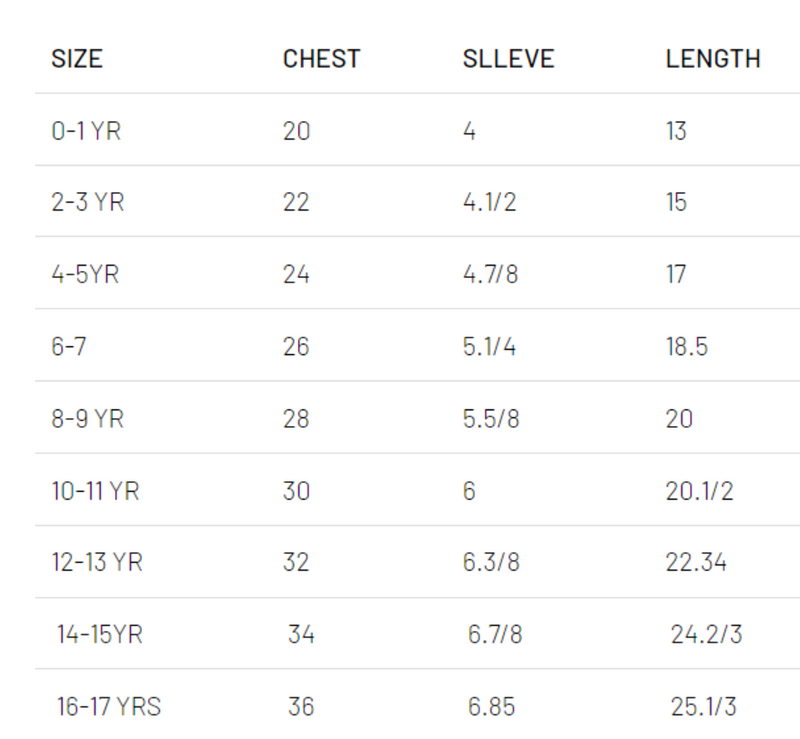Select the 2-3 YR size label
This screenshot has height=739, width=800.
pyautogui.click(x=87, y=202)
